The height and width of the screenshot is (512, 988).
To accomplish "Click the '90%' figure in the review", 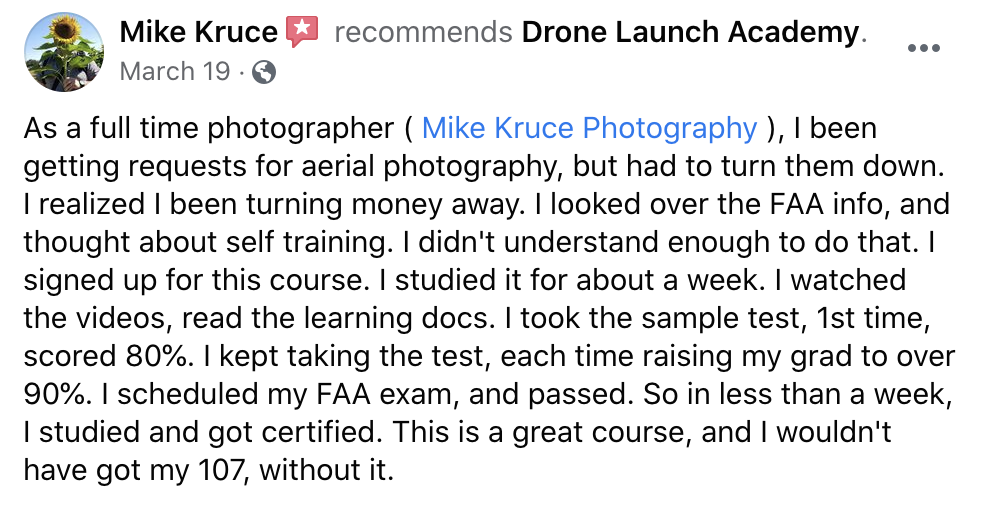I will coord(54,394).
